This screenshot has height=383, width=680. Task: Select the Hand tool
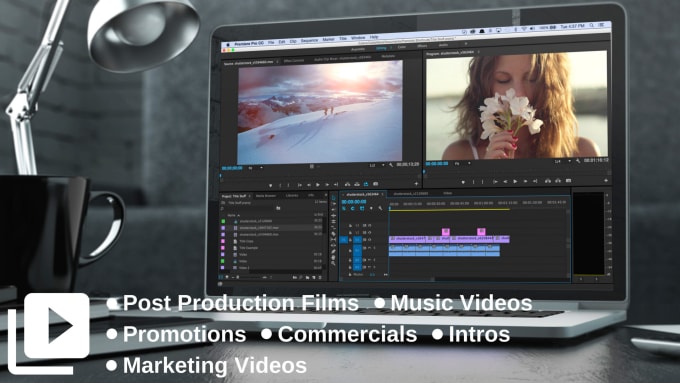[x=333, y=258]
